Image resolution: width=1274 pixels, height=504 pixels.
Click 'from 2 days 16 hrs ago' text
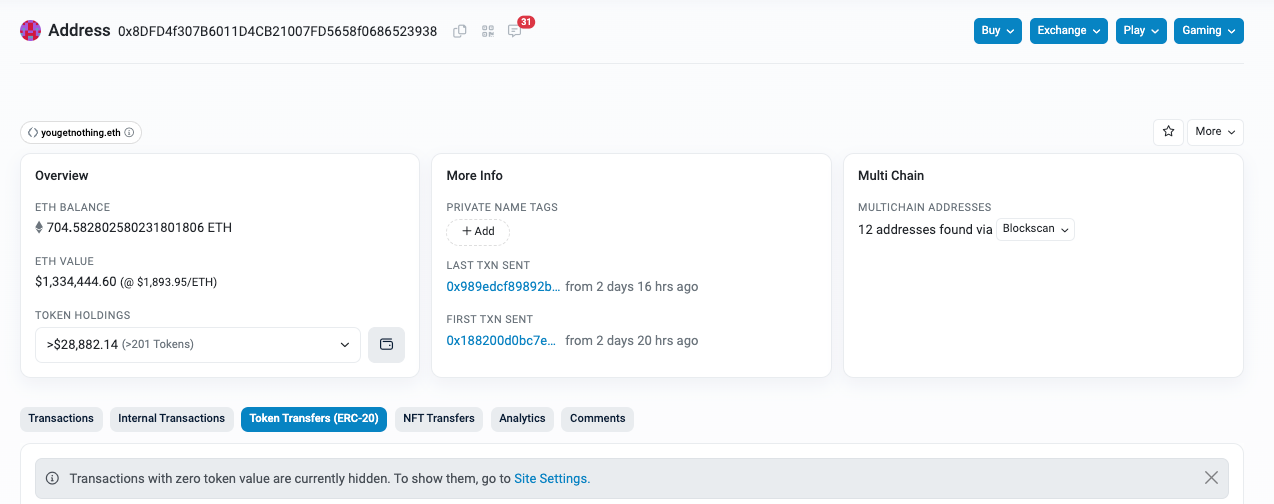pos(632,287)
